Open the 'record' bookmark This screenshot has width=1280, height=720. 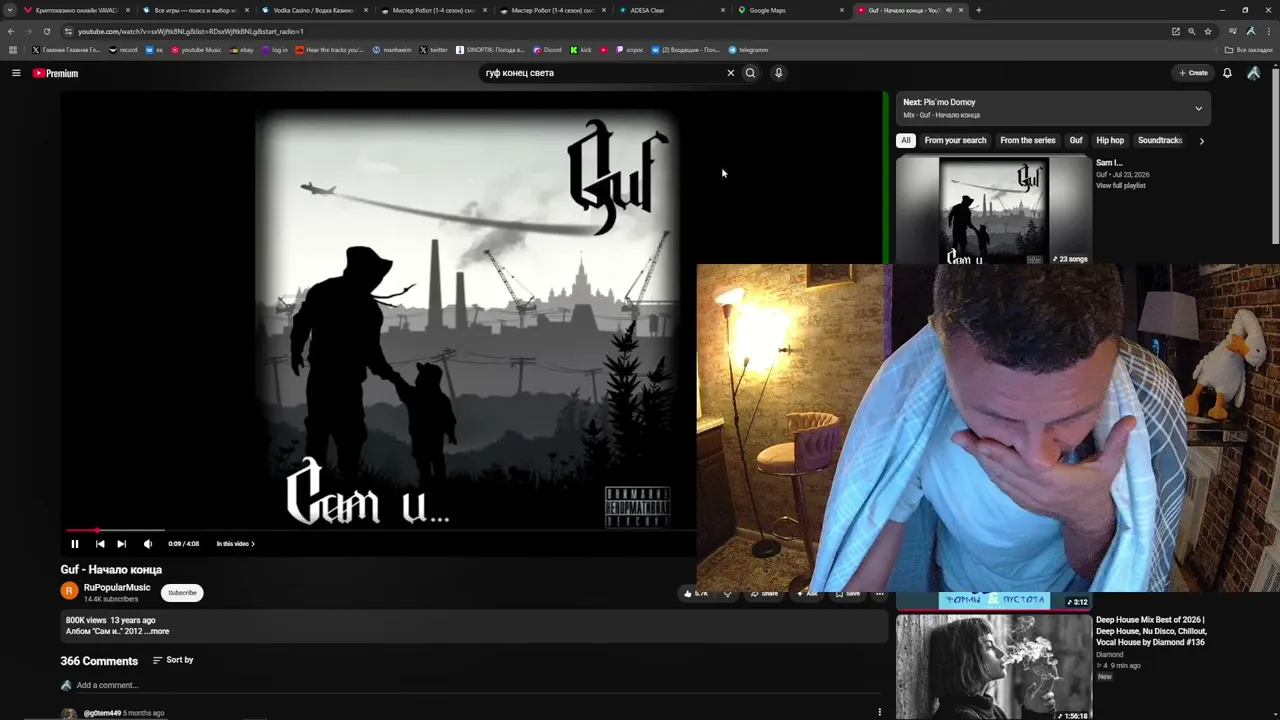[x=123, y=50]
